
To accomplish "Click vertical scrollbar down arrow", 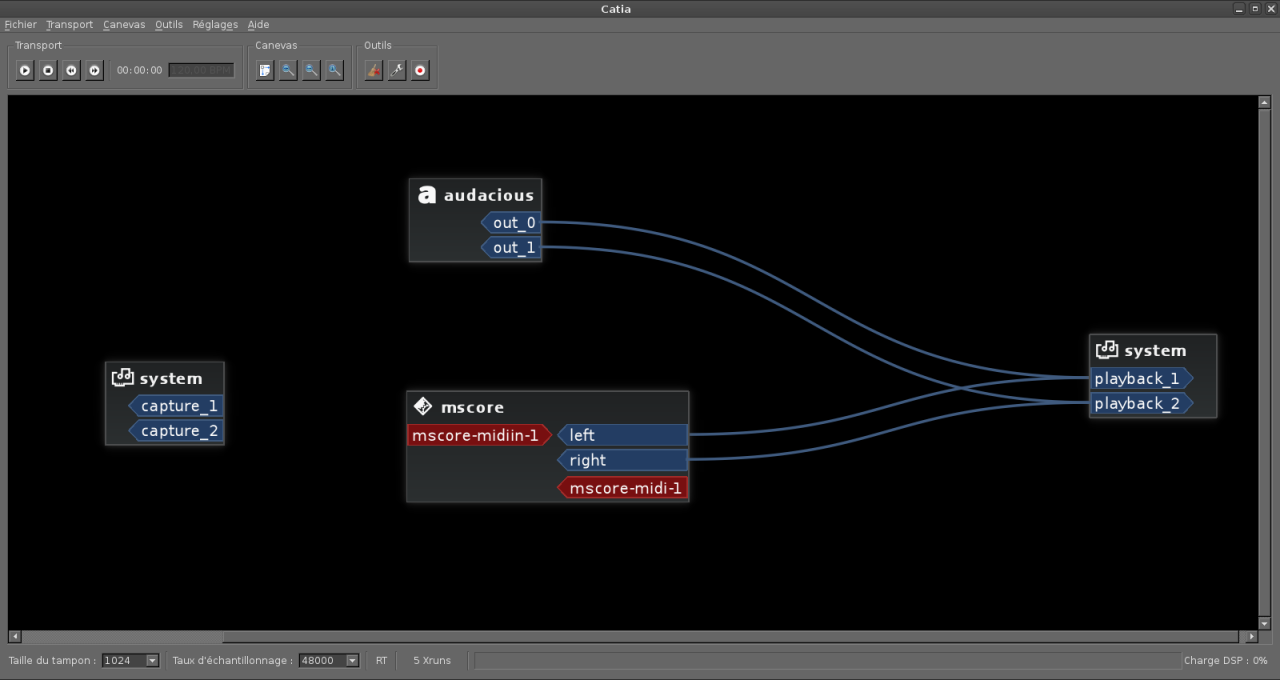I will [x=1264, y=624].
